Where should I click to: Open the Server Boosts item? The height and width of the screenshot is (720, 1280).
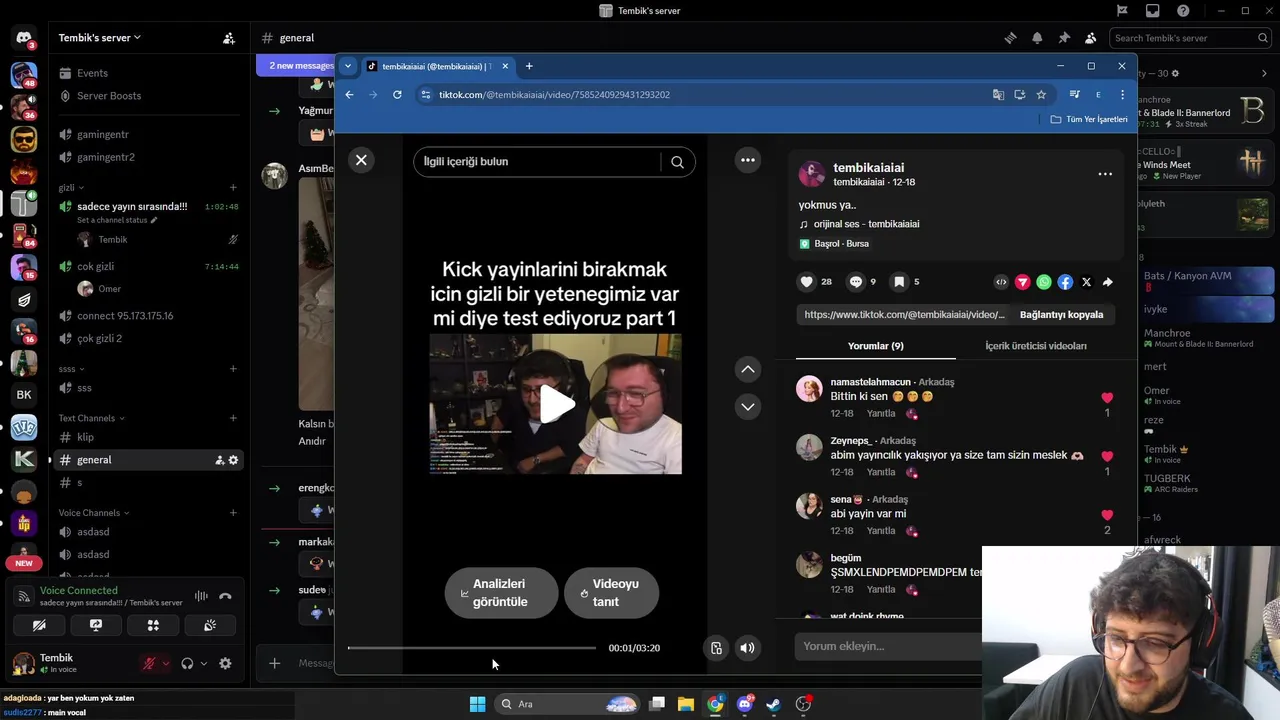[109, 96]
